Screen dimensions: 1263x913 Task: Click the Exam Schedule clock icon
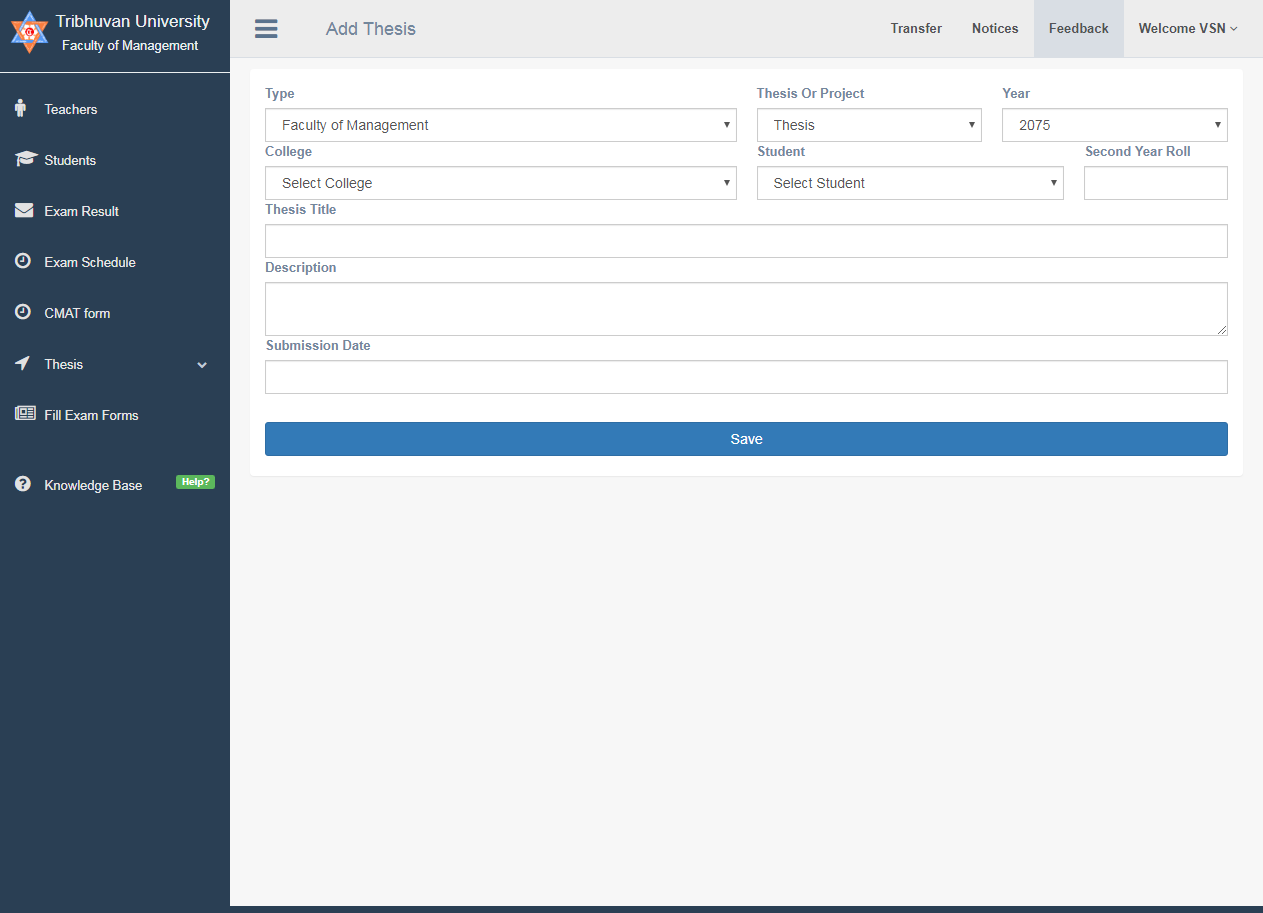23,261
